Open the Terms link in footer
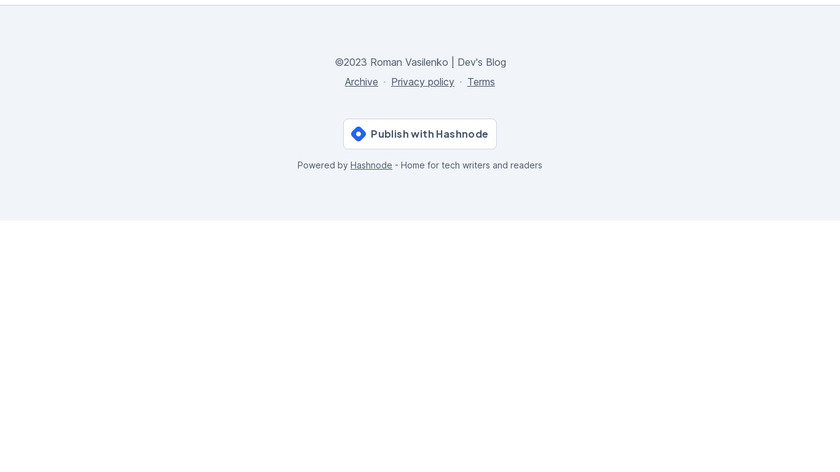Viewport: 840px width, 472px height. coord(481,82)
